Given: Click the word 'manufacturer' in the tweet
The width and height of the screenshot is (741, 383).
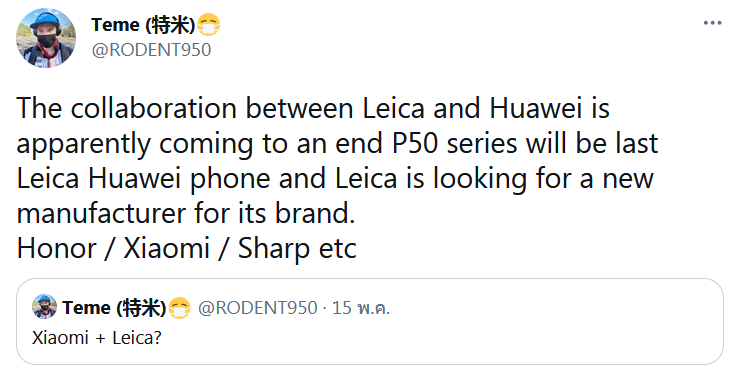Looking at the screenshot, I should pos(102,213).
